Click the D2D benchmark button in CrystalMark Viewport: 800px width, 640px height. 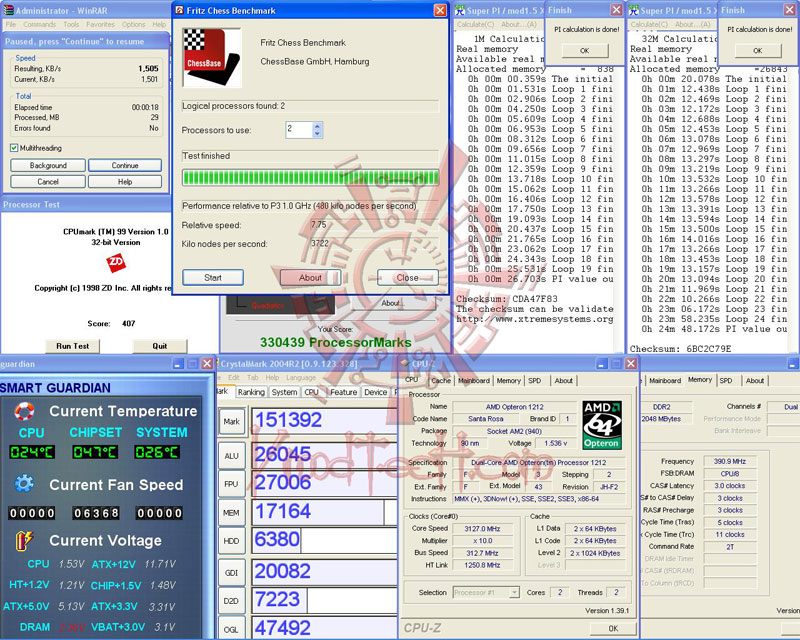231,601
